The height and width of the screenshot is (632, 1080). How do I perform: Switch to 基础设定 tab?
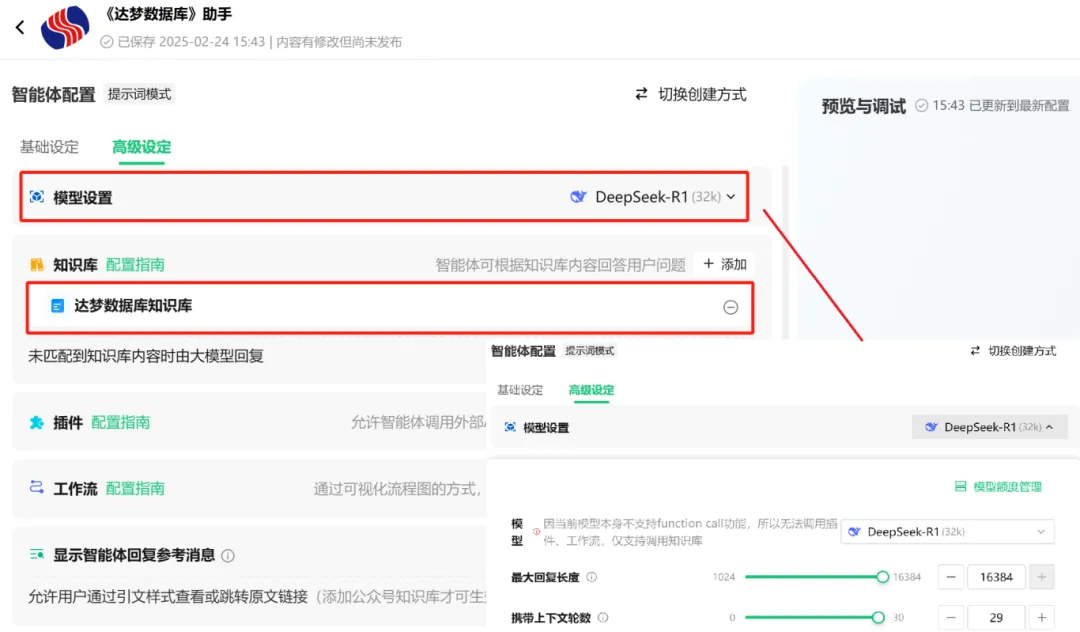[x=49, y=147]
